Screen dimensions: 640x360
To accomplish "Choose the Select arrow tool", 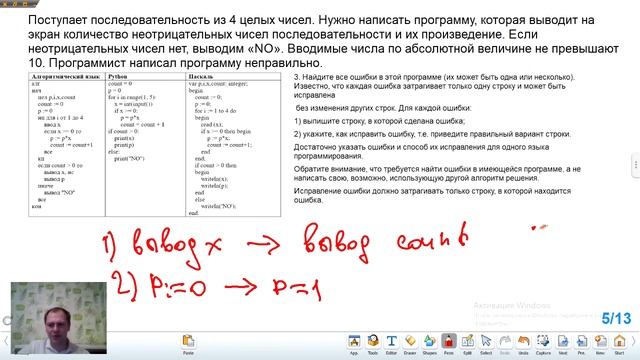I will [x=486, y=343].
